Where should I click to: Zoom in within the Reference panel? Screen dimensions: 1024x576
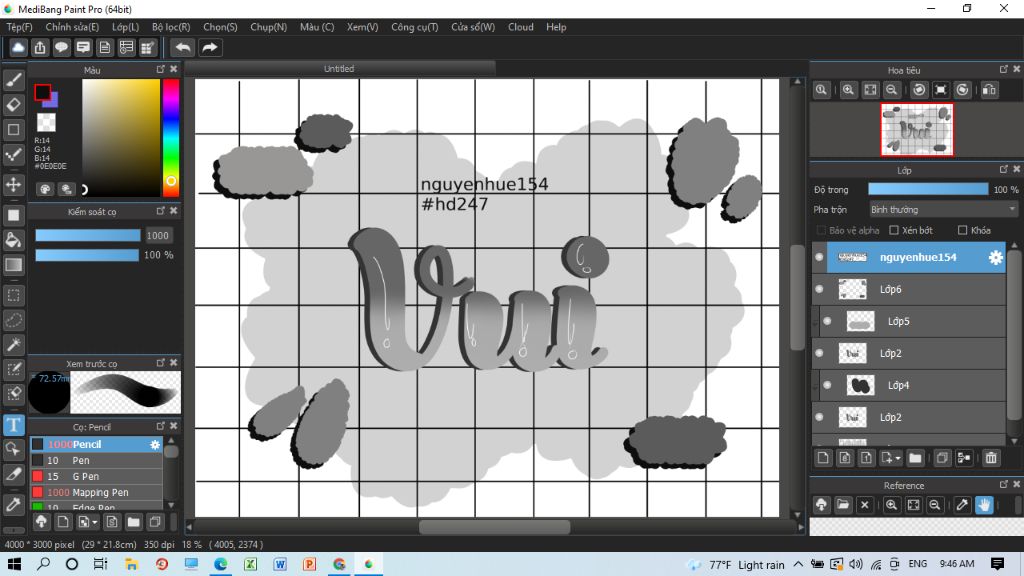tap(891, 504)
